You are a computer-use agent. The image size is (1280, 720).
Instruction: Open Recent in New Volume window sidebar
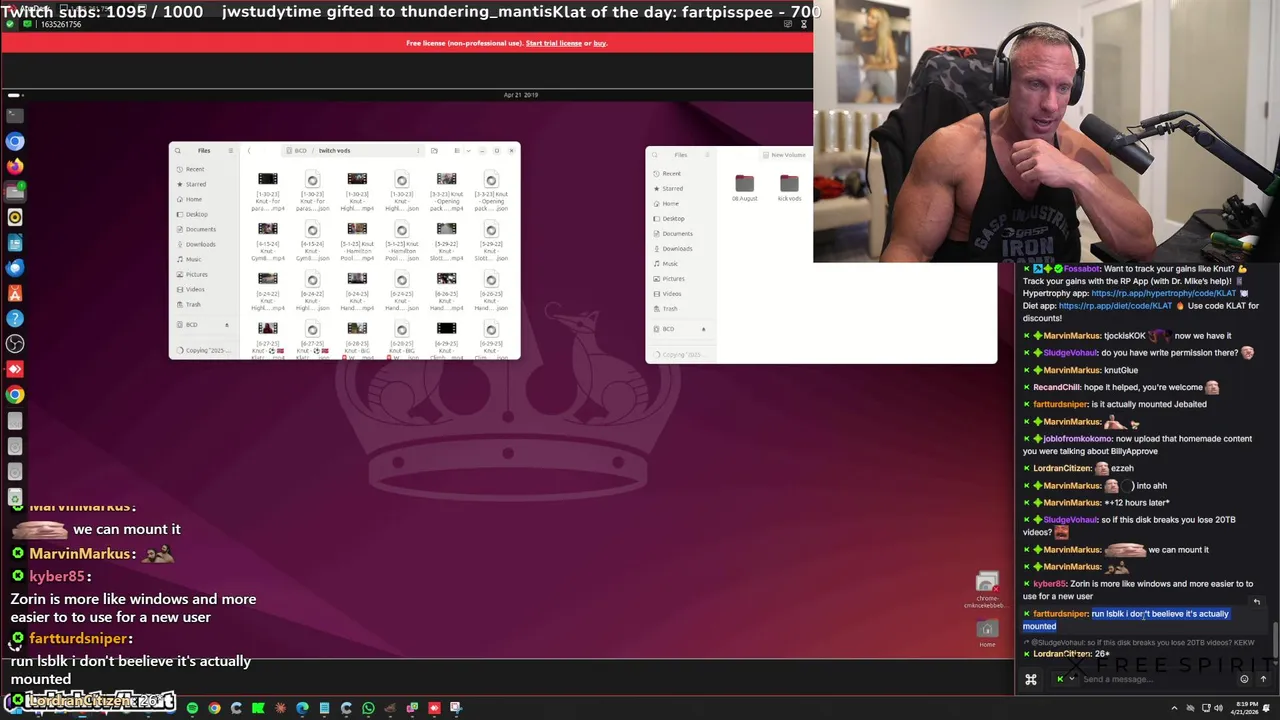tap(681, 173)
